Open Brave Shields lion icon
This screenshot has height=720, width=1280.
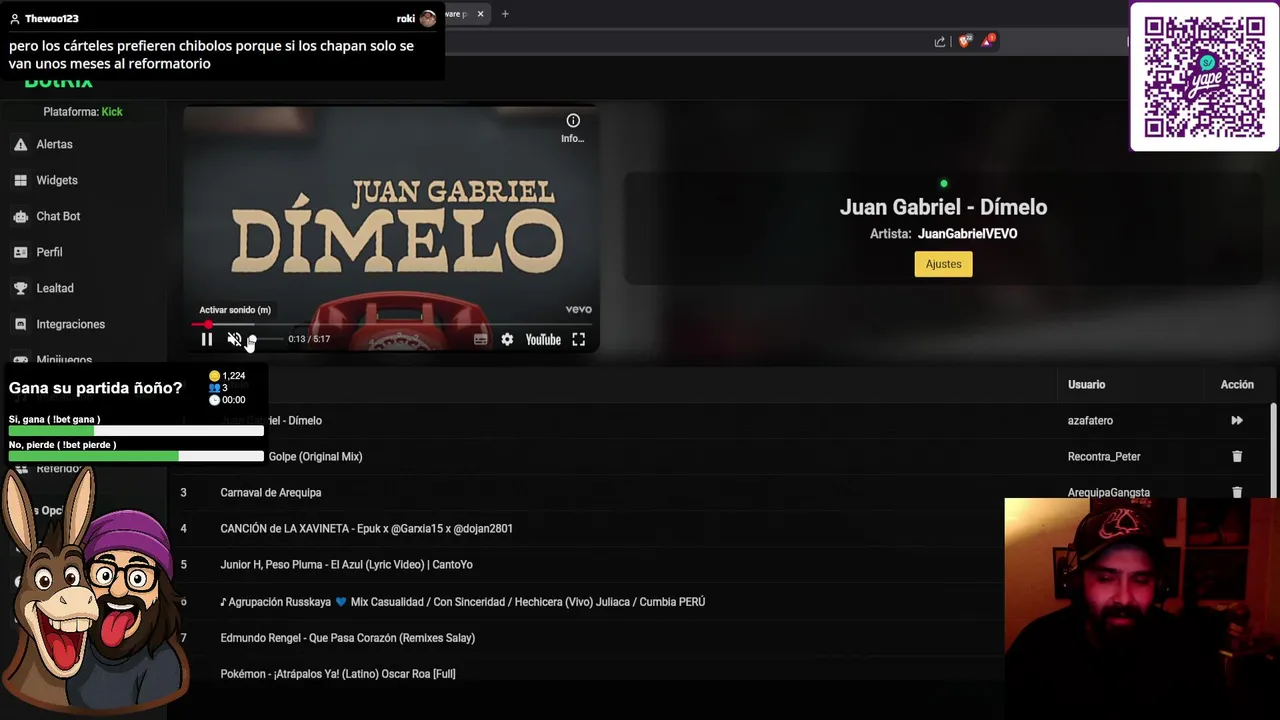[964, 41]
